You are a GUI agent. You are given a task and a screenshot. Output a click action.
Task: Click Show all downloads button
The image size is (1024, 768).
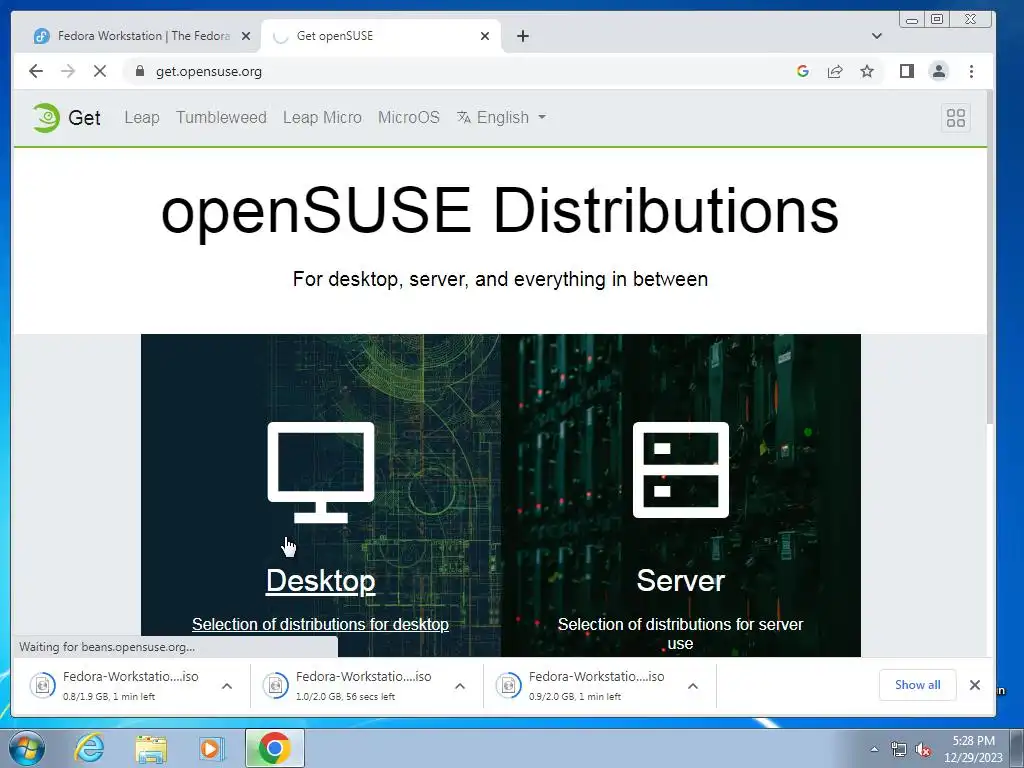[918, 684]
